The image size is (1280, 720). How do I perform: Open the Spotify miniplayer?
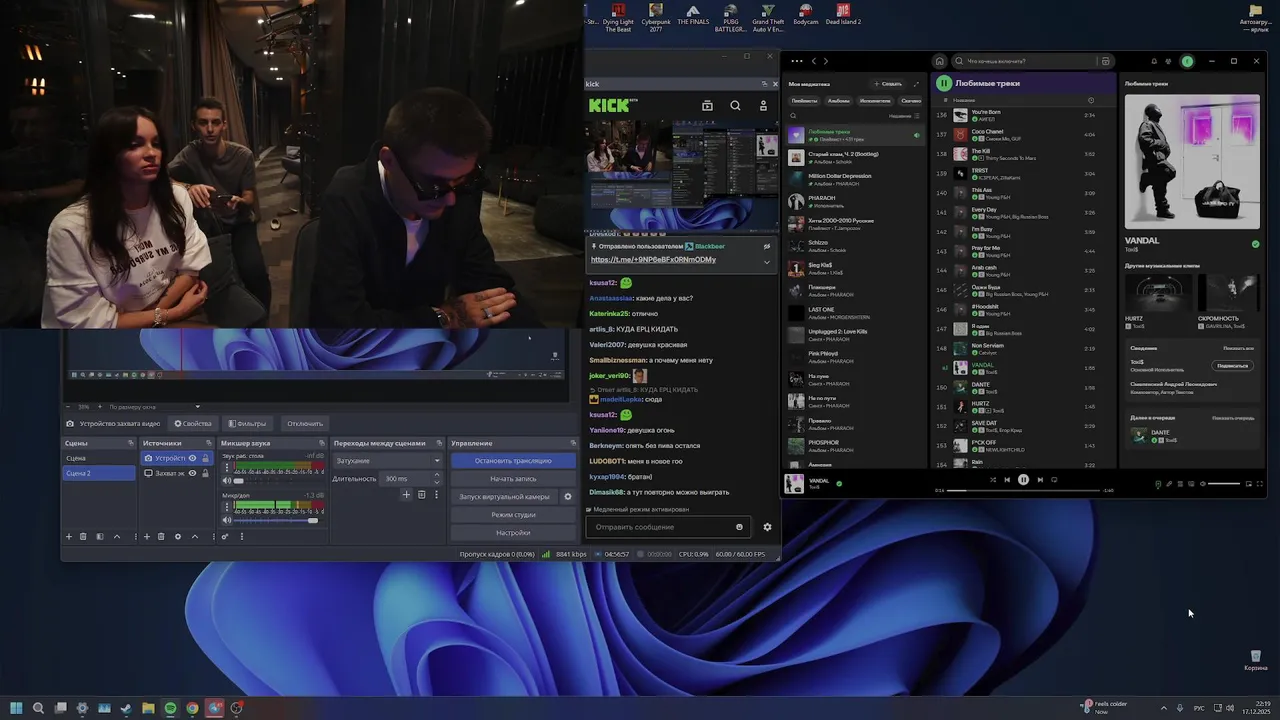(1248, 484)
